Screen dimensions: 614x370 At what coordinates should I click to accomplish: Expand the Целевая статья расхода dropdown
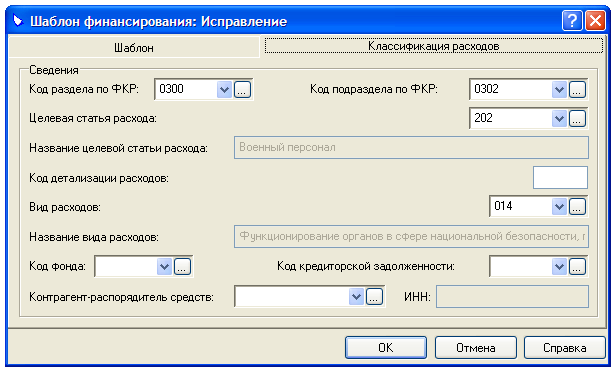pyautogui.click(x=560, y=119)
